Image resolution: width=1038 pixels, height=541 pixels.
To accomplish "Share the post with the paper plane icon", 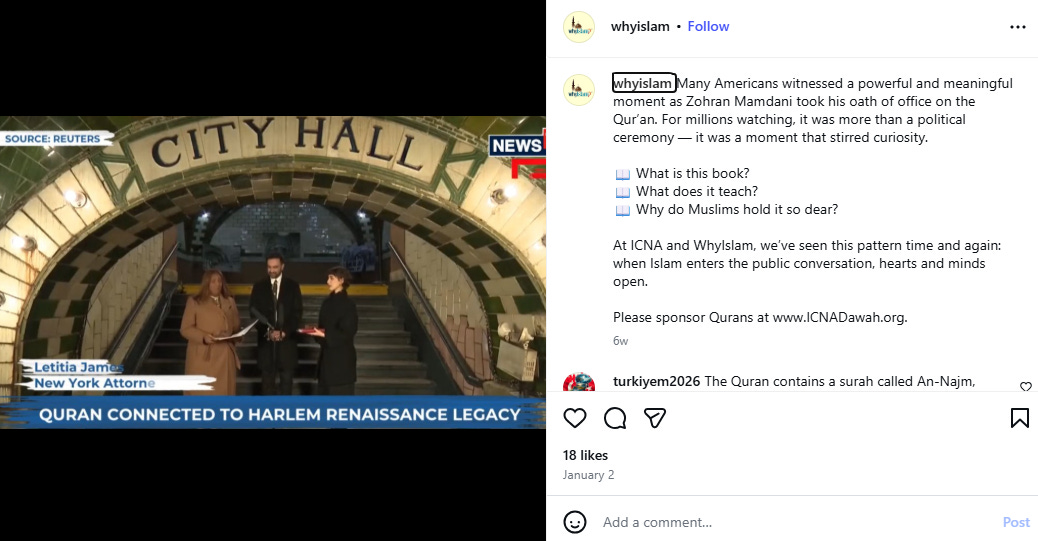I will point(655,418).
